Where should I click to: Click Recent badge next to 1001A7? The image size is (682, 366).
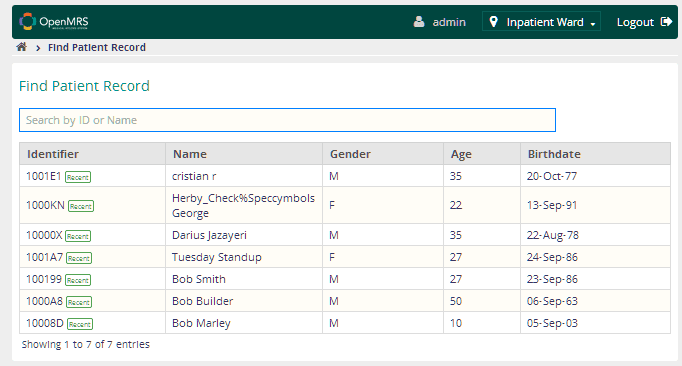(79, 258)
